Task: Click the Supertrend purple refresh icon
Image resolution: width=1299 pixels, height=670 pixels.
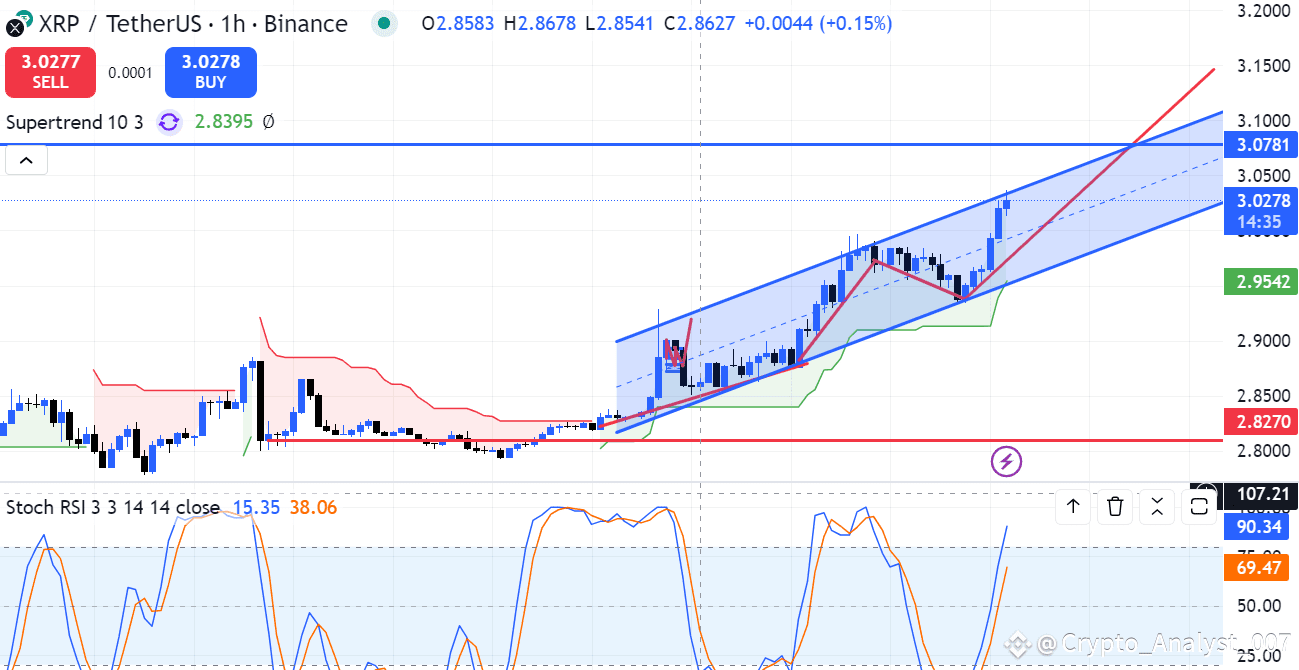Action: click(169, 122)
